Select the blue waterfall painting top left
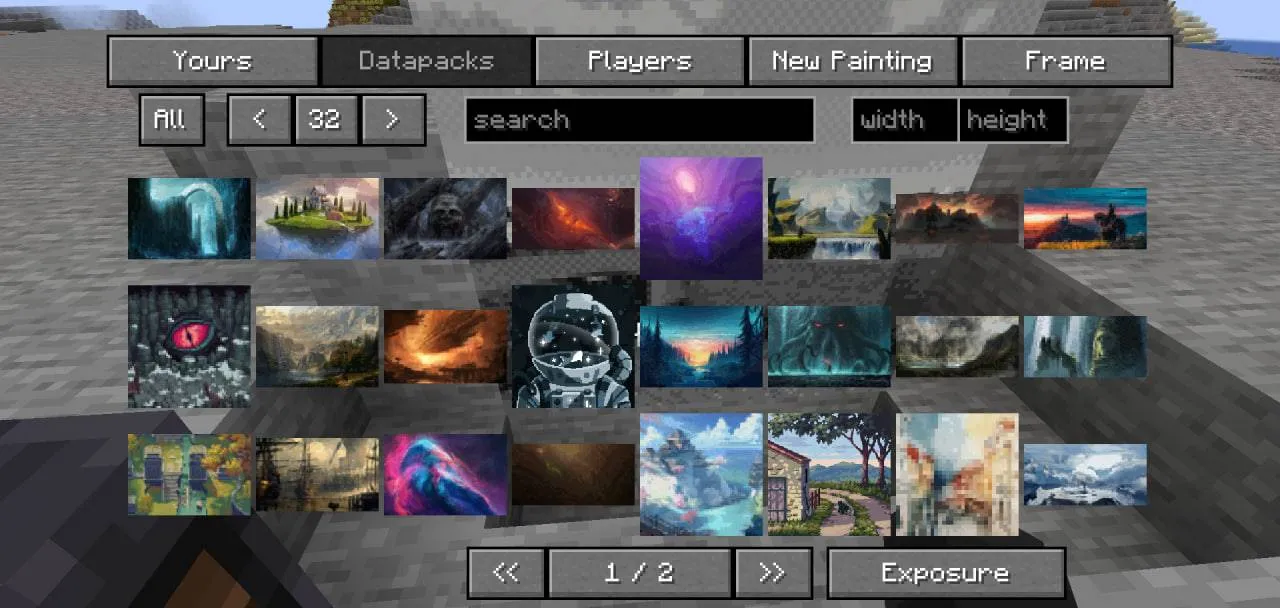The image size is (1280, 608). click(188, 218)
